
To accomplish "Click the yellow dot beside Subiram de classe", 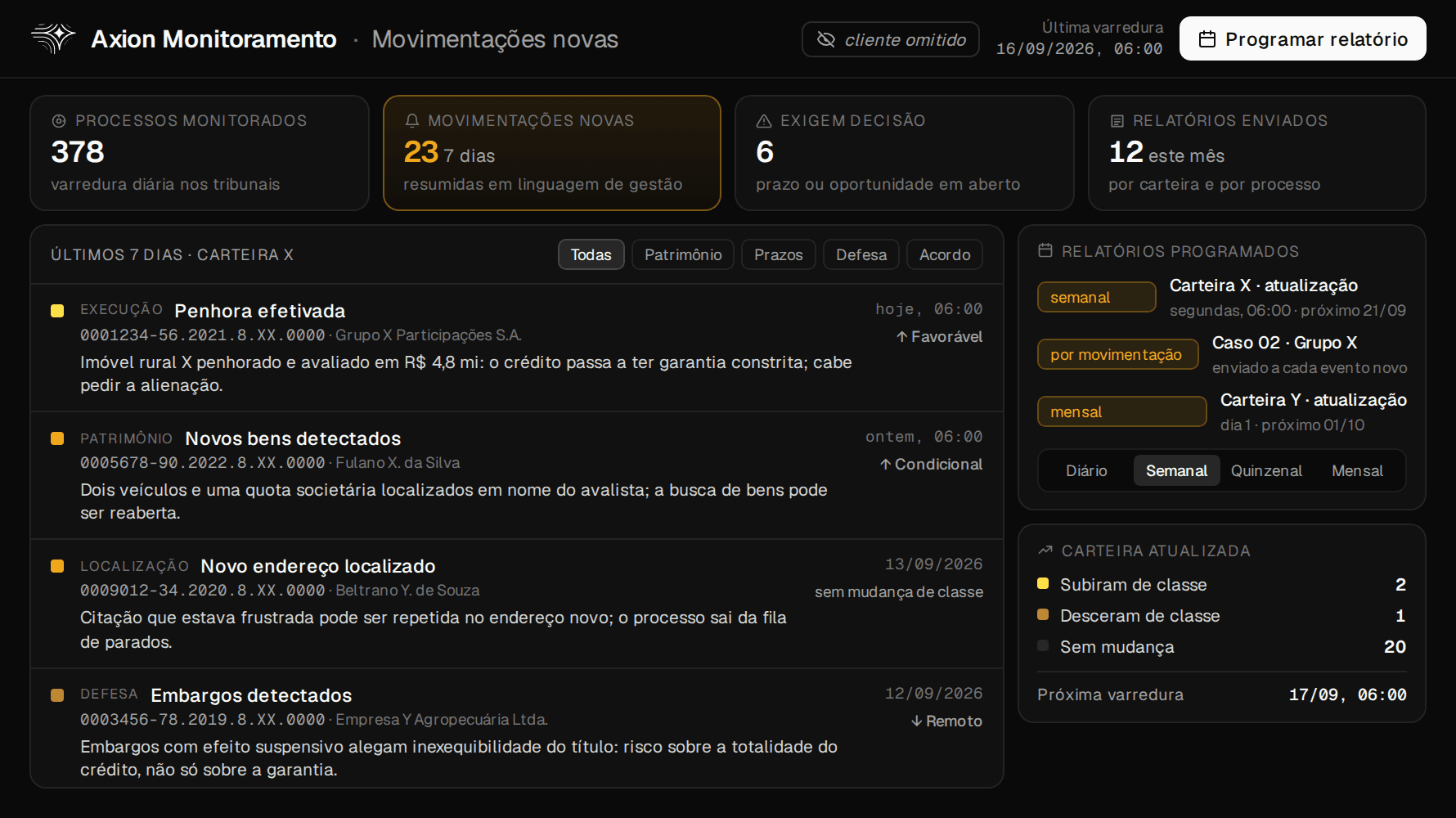I will 1043,584.
